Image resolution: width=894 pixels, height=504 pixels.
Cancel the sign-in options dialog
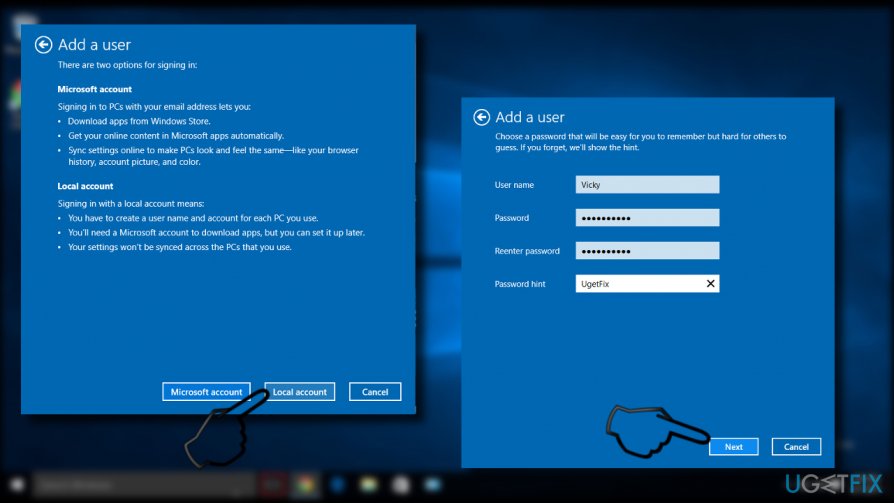pos(375,392)
